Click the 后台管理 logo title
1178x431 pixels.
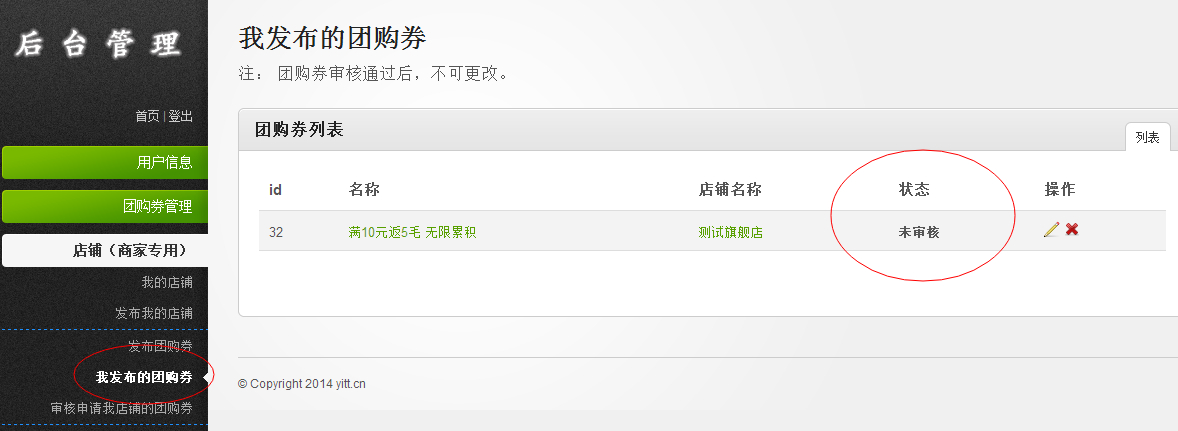tap(98, 44)
